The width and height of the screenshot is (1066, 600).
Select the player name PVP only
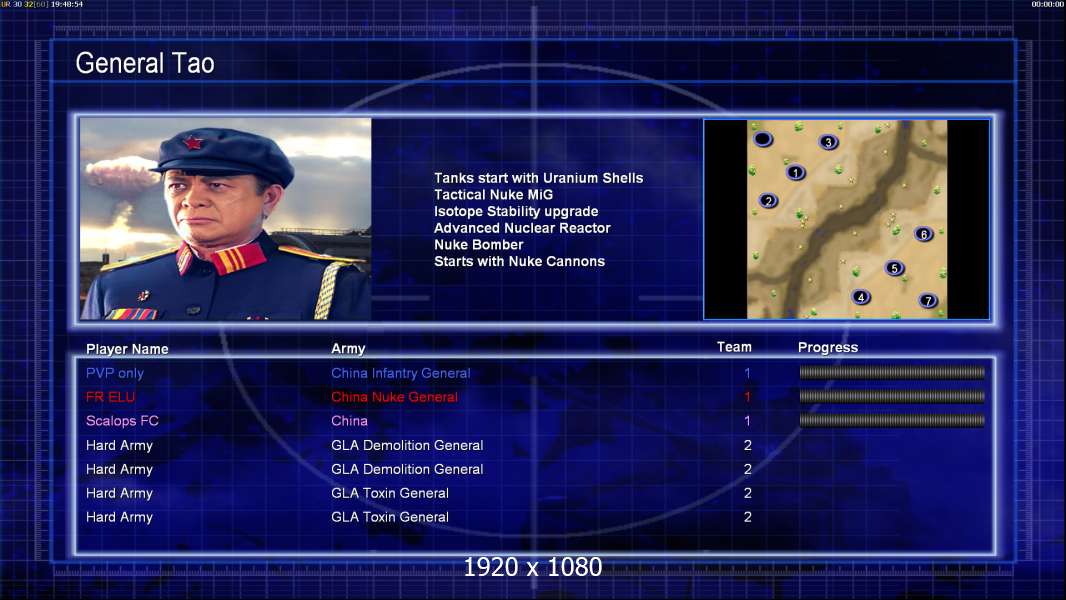114,373
